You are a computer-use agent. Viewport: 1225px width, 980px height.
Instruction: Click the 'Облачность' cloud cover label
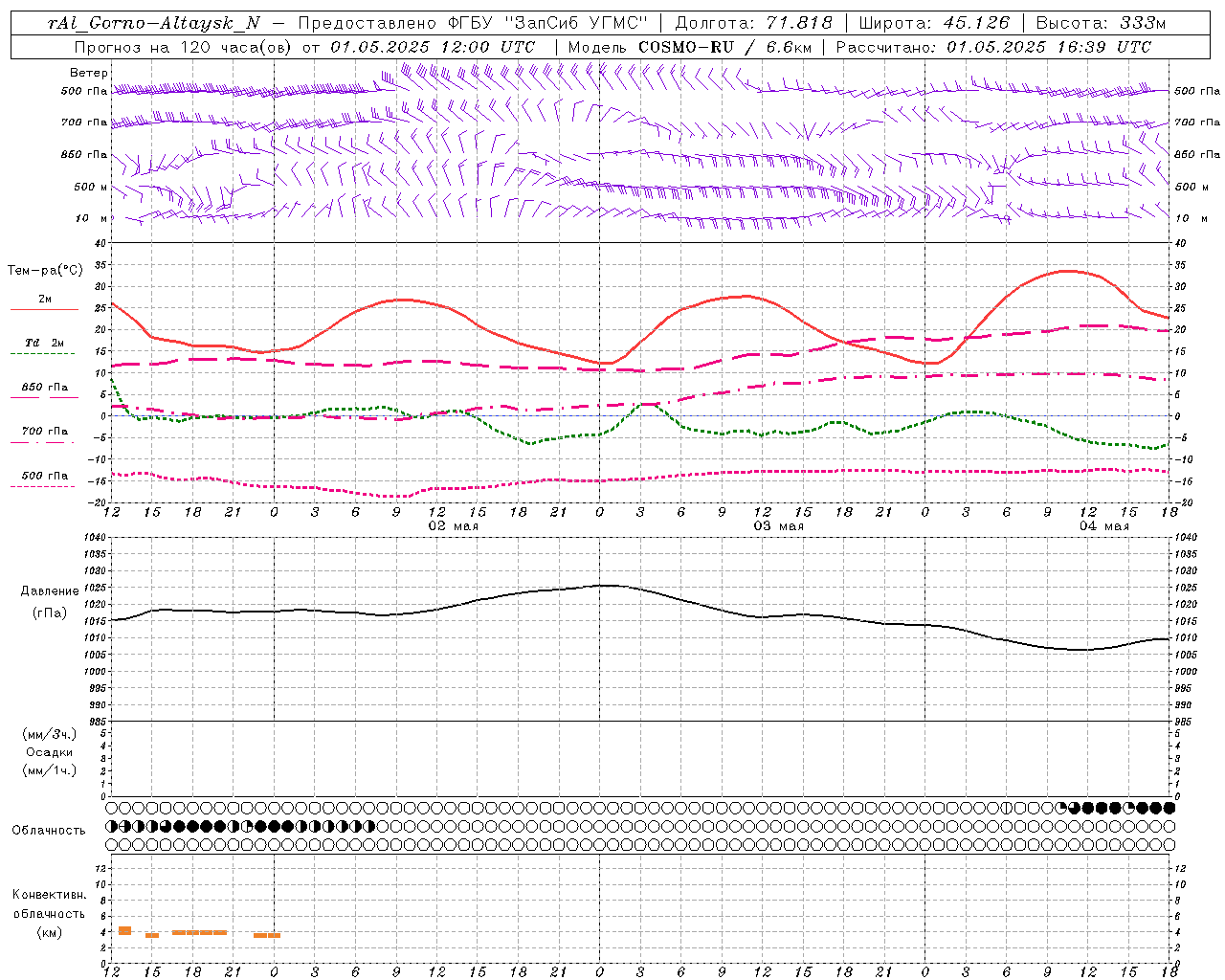tap(49, 830)
